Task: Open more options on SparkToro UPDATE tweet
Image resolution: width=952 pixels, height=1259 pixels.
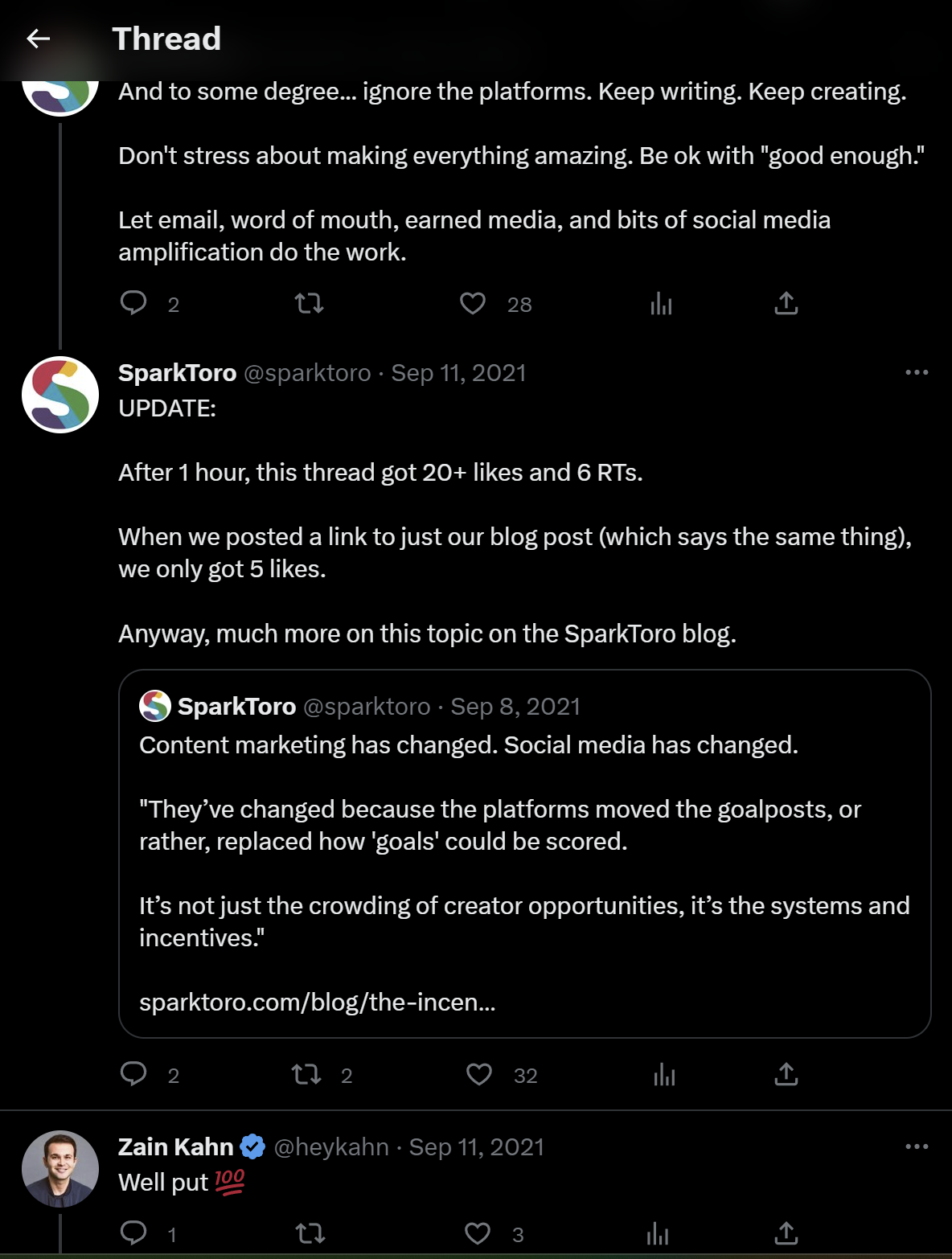Action: (917, 372)
